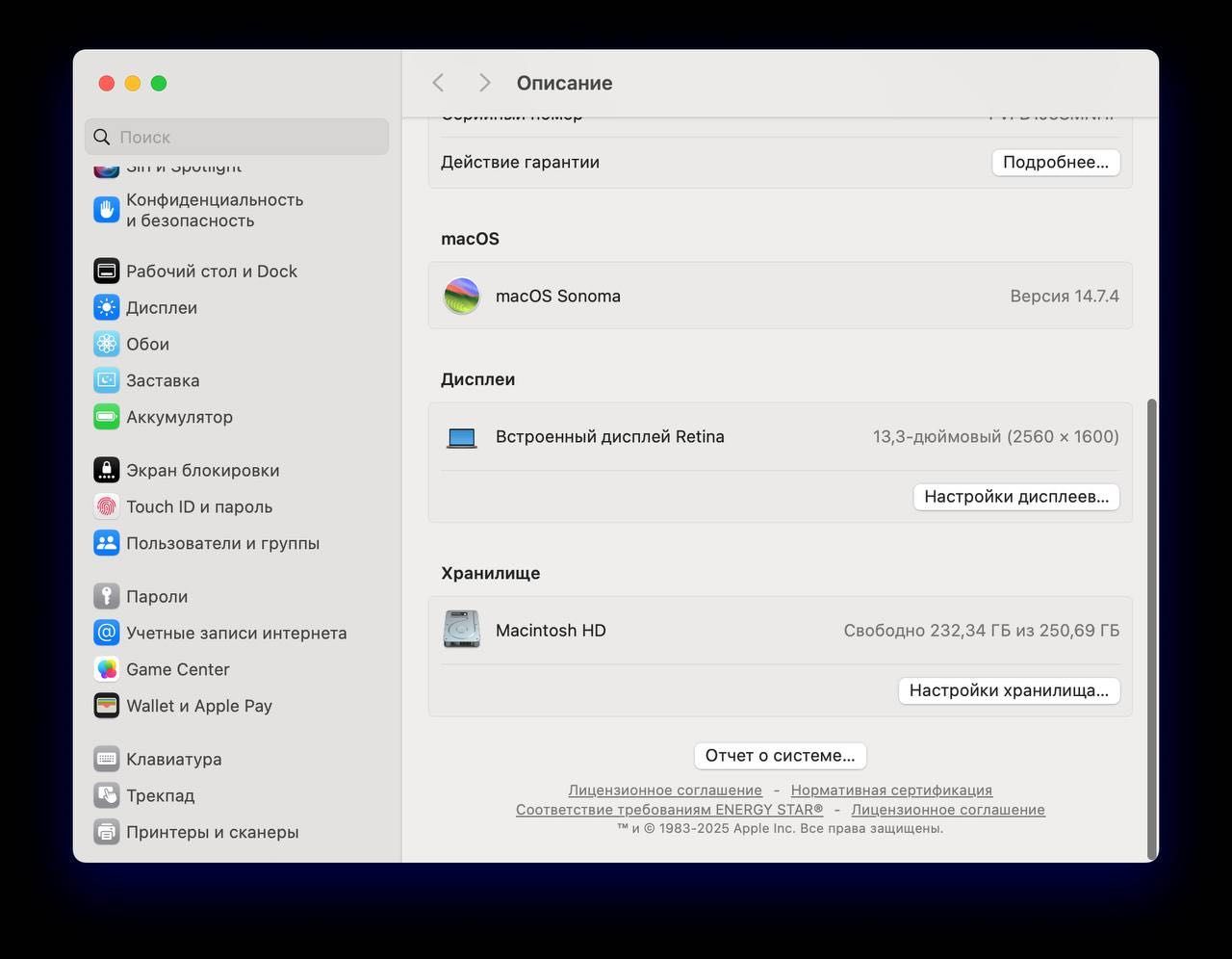Click the Описание window title
This screenshot has width=1232, height=959.
point(565,83)
